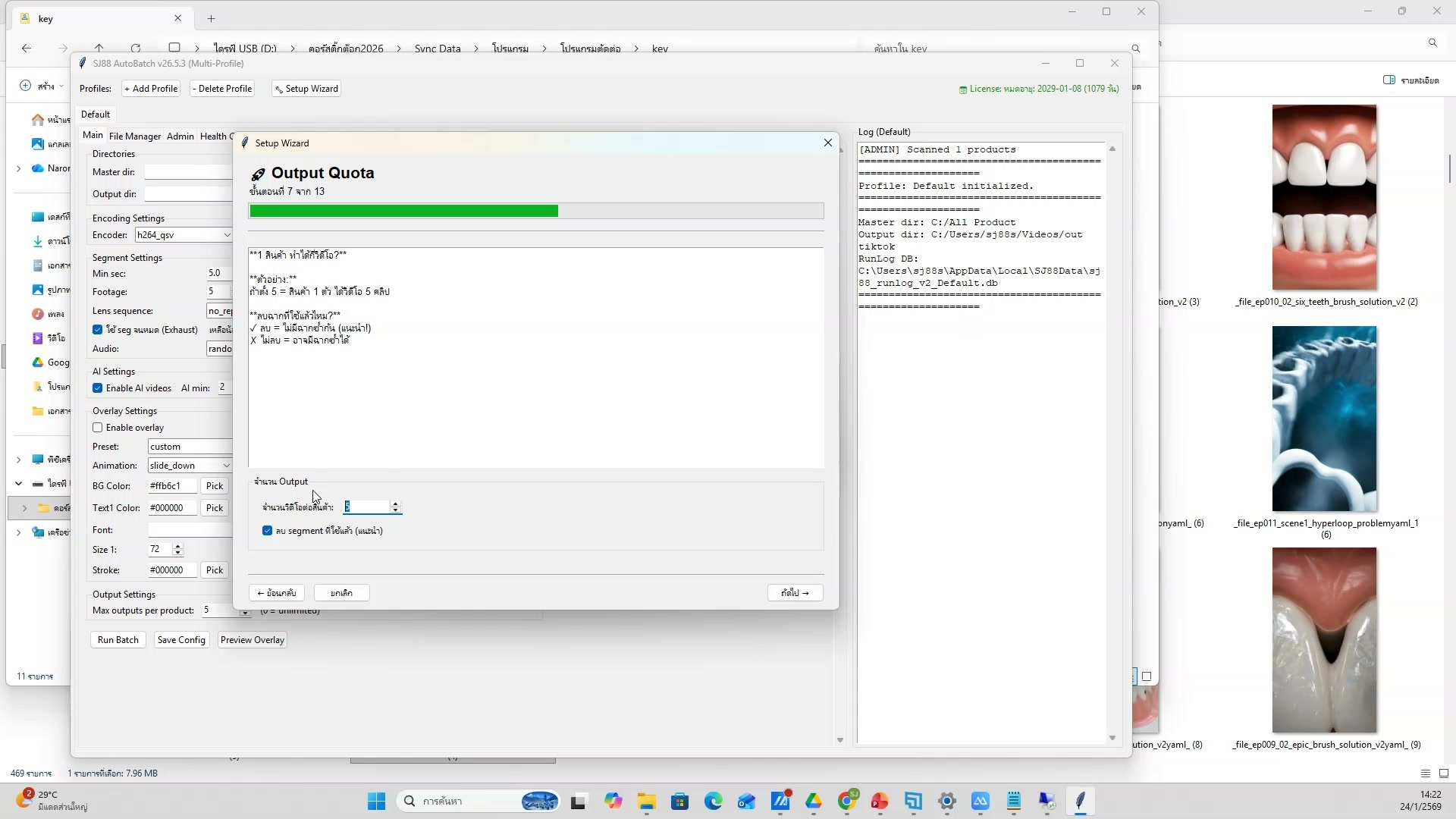Open Microsoft Store taskbar icon
This screenshot has width=1456, height=819.
(x=679, y=802)
